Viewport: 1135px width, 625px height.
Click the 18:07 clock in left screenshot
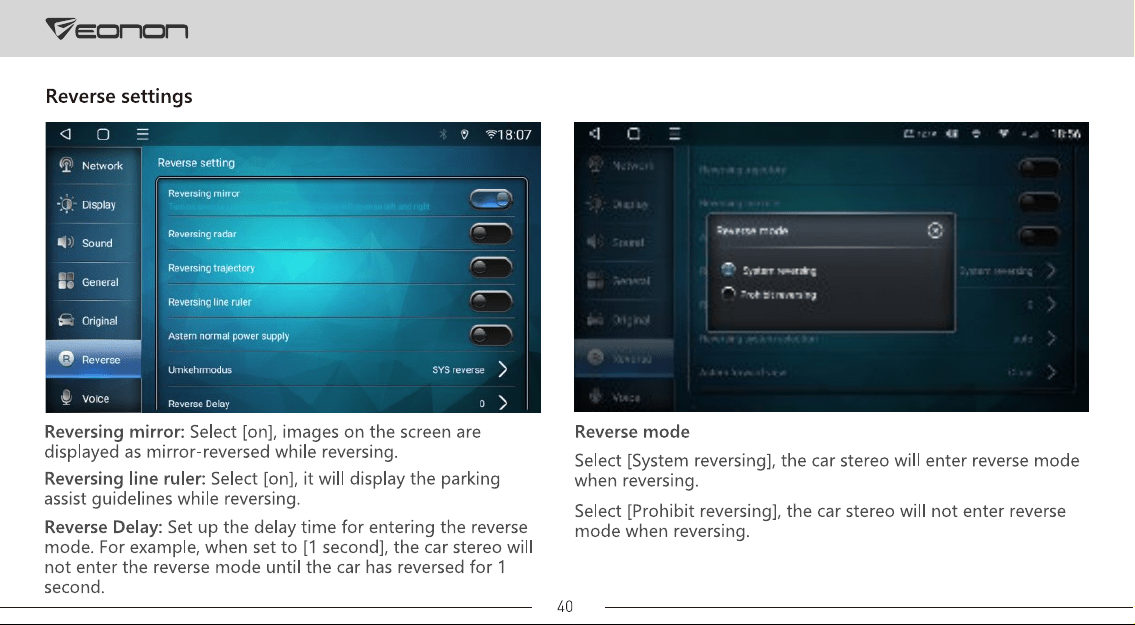point(515,135)
